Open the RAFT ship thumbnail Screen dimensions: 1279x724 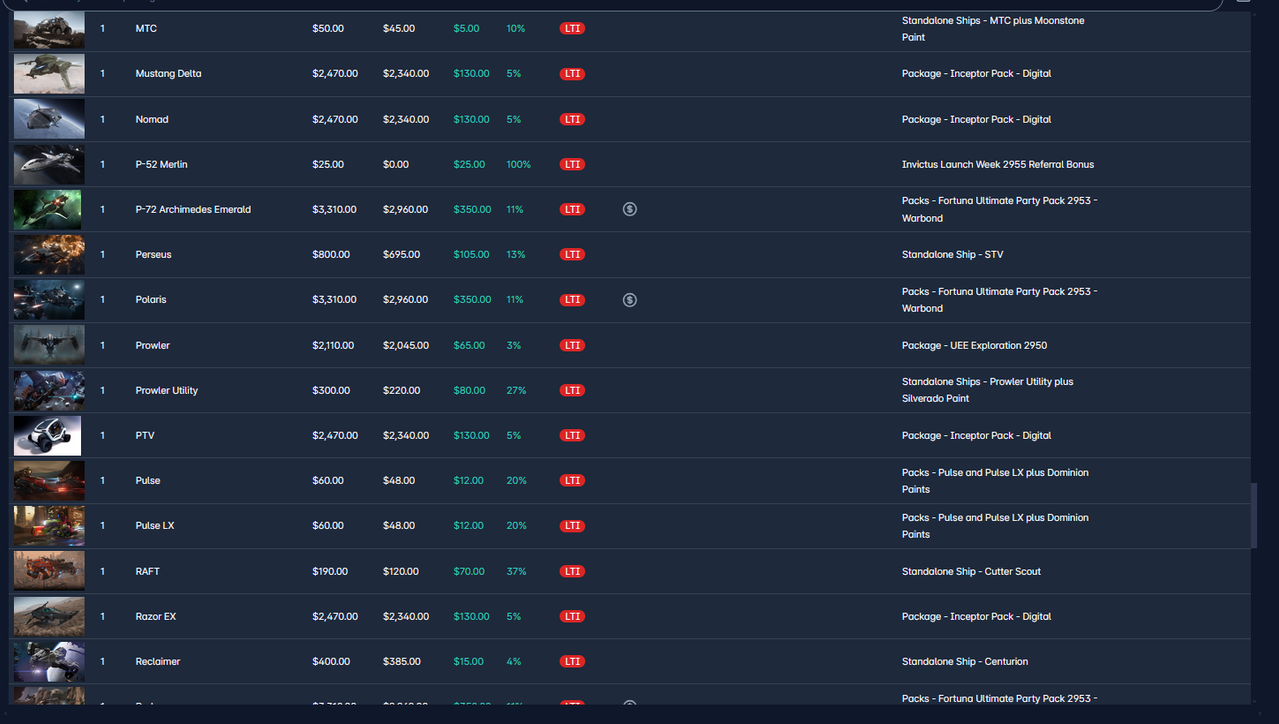click(x=49, y=571)
